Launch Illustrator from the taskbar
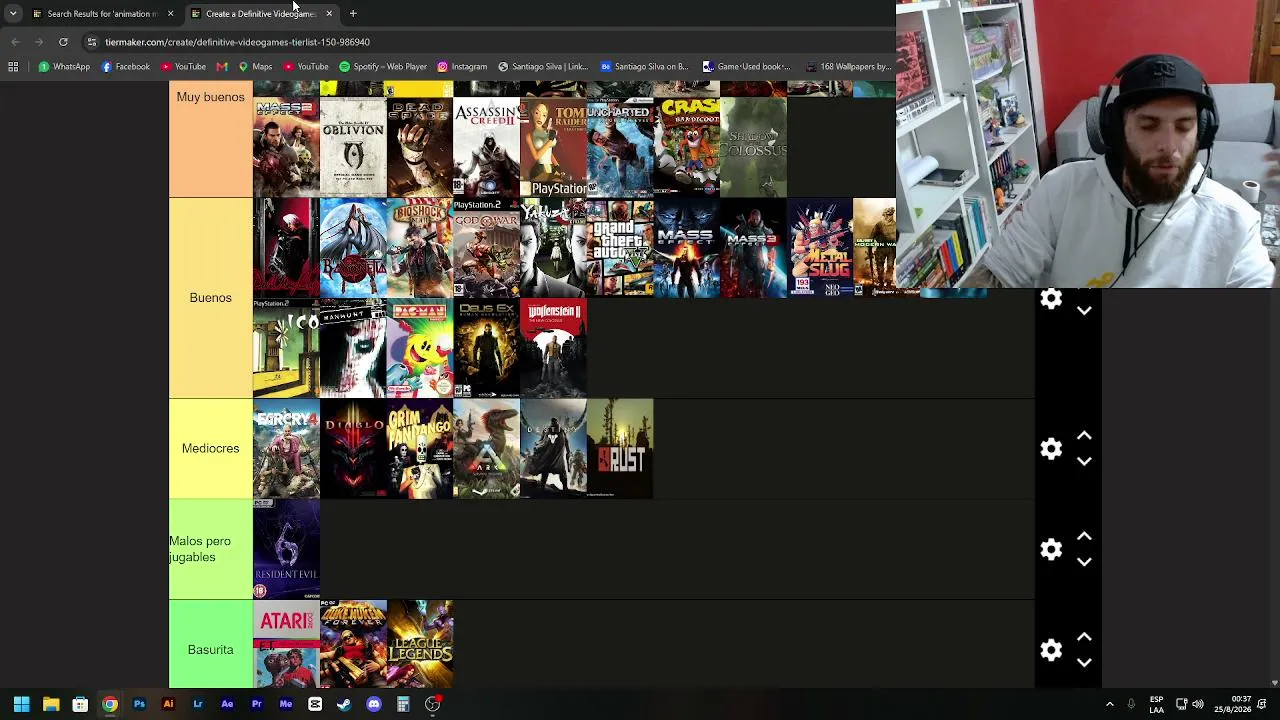Viewport: 1280px width, 720px height. (x=168, y=704)
